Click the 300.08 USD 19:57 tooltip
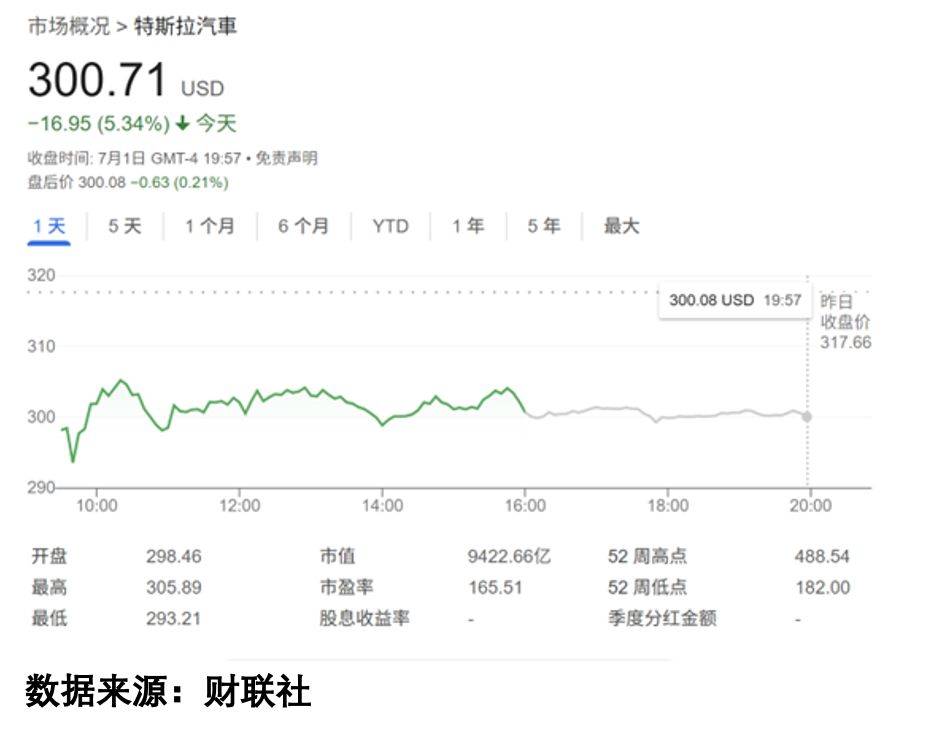The image size is (930, 732). [735, 300]
